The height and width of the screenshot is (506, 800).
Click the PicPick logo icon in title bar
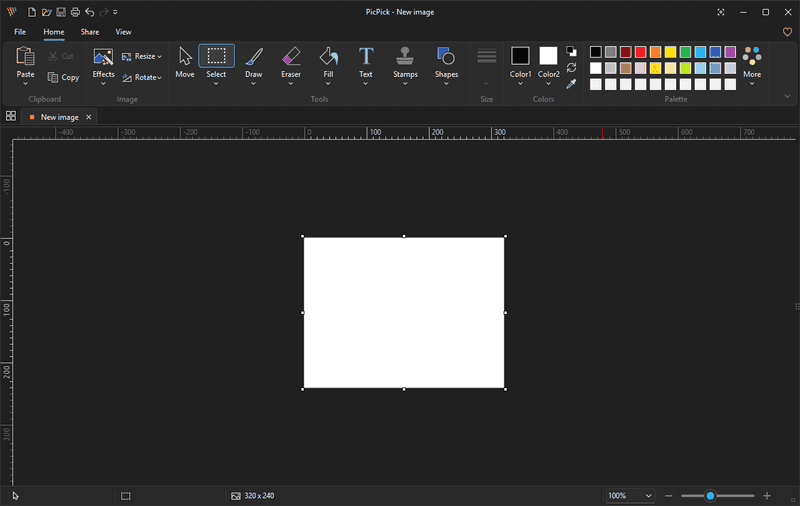coord(11,12)
